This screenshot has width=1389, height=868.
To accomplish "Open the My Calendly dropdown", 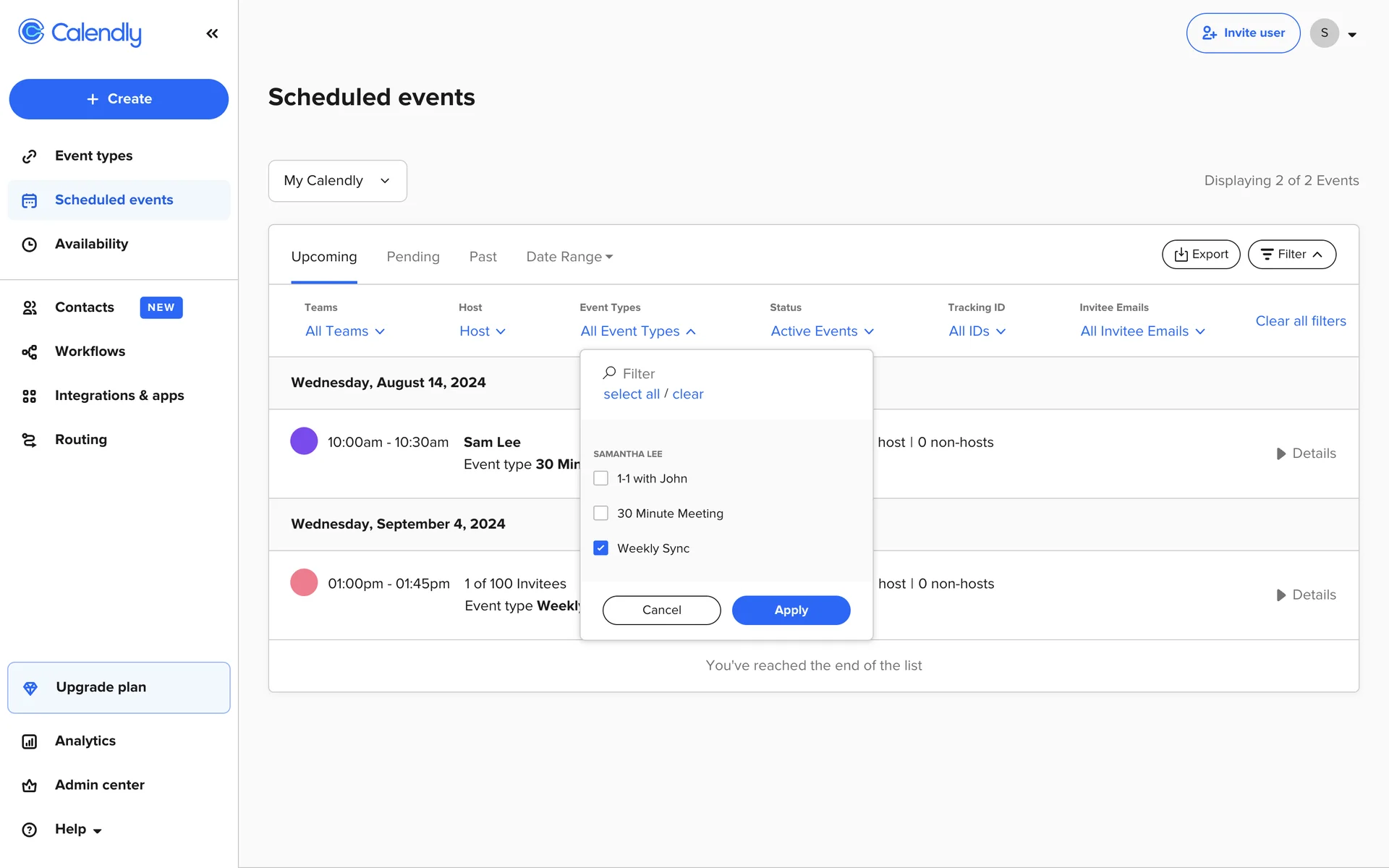I will [x=337, y=181].
